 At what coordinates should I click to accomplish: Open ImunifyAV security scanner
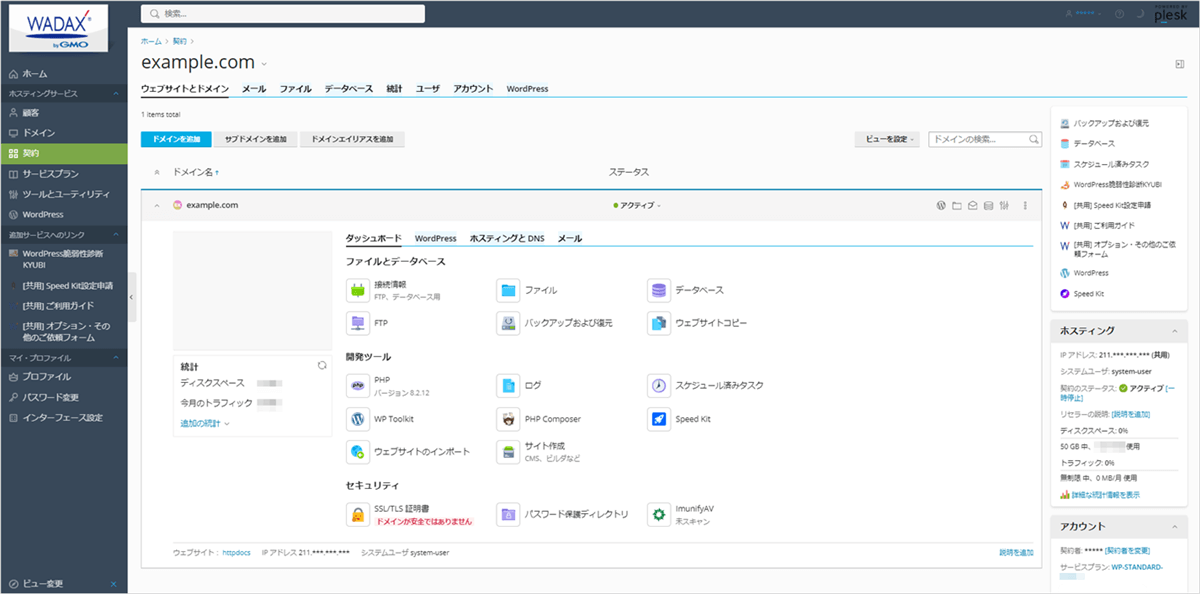coord(658,514)
